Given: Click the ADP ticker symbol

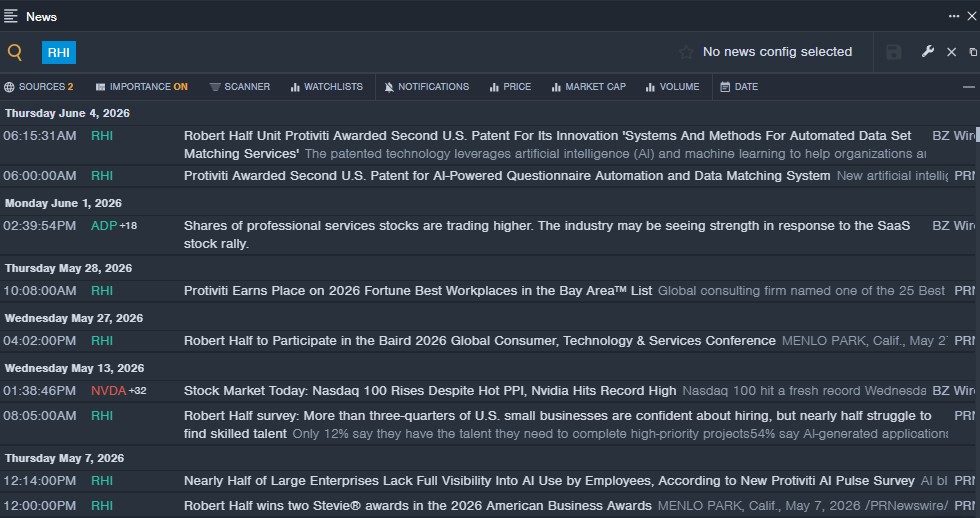Looking at the screenshot, I should pos(104,226).
